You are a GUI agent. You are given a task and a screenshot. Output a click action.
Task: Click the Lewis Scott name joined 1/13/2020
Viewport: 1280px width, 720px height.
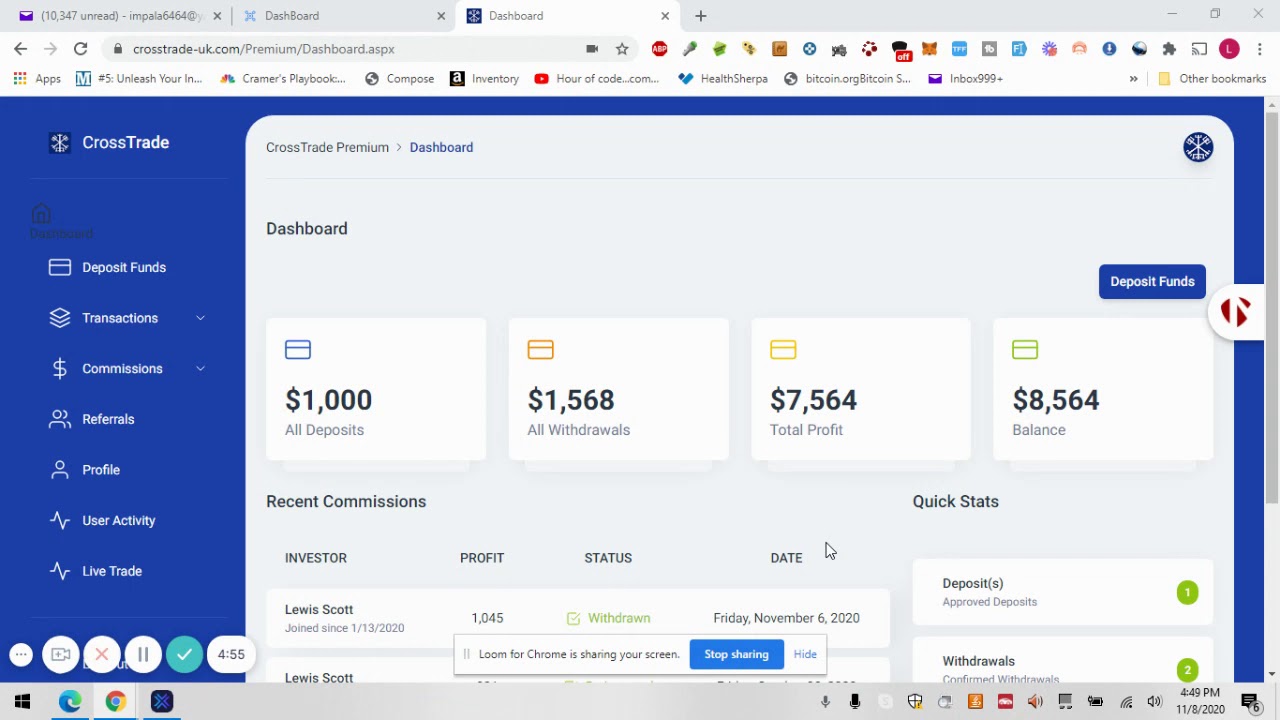point(319,609)
